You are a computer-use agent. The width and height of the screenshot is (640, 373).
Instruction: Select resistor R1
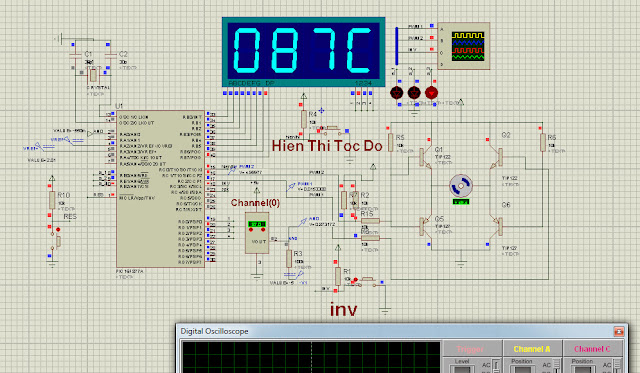(x=338, y=276)
